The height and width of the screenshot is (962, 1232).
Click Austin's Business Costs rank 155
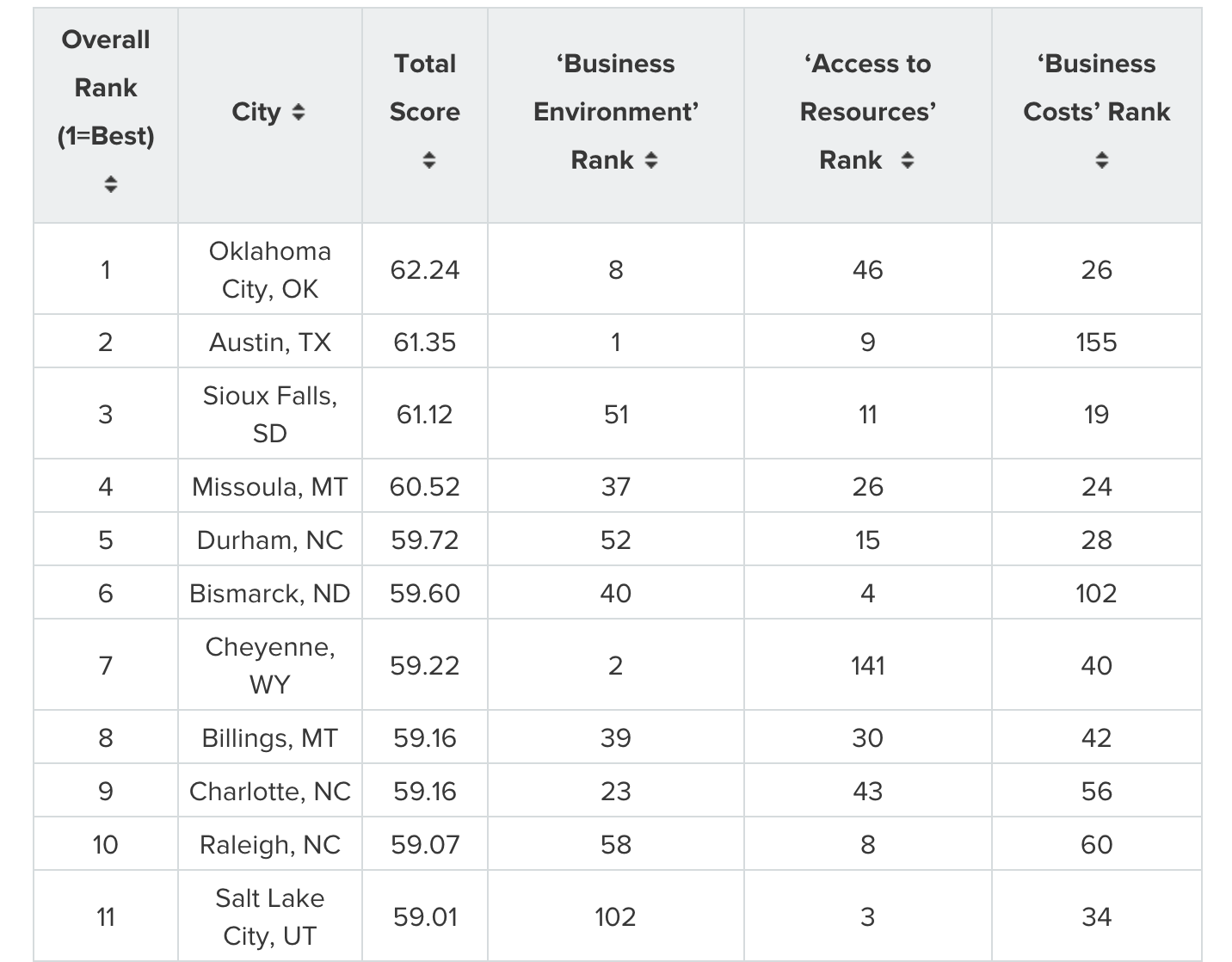point(1096,342)
